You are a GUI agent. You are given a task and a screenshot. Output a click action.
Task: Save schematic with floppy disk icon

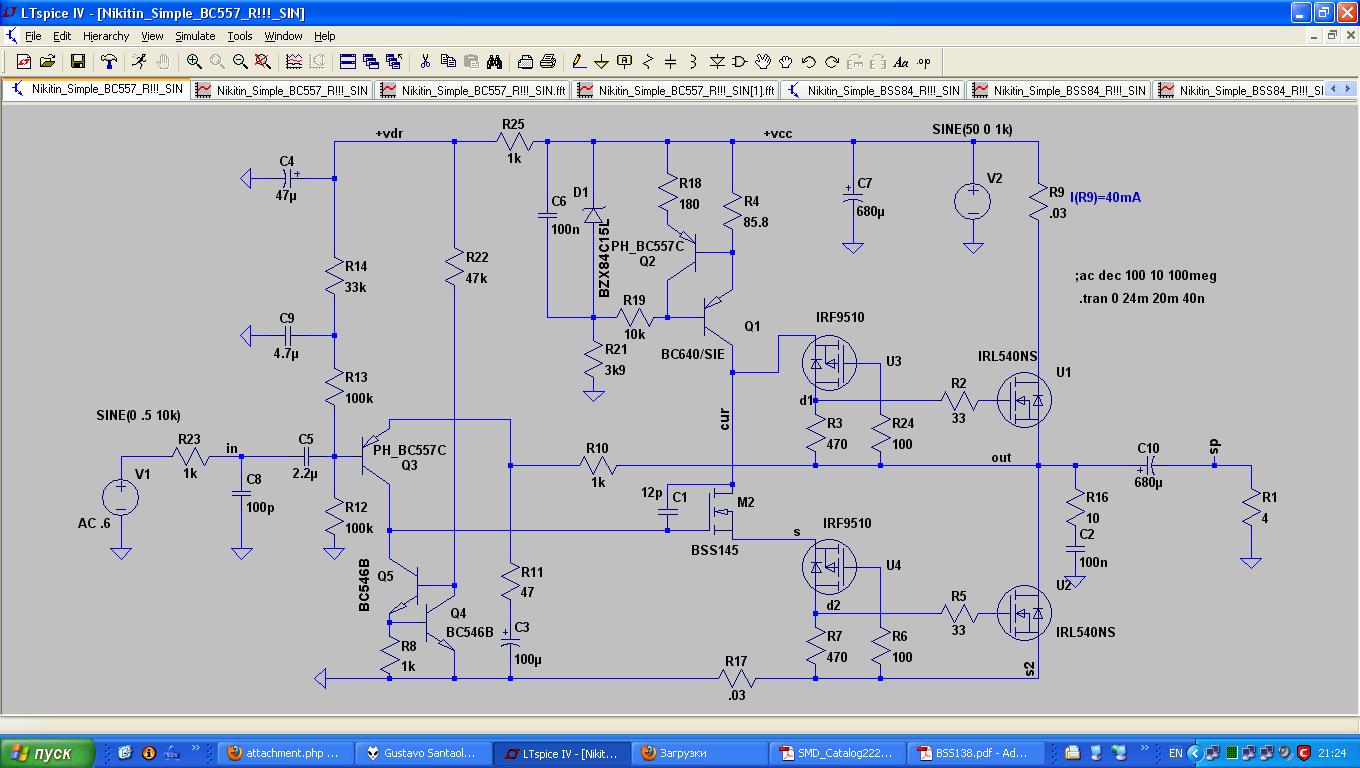77,62
